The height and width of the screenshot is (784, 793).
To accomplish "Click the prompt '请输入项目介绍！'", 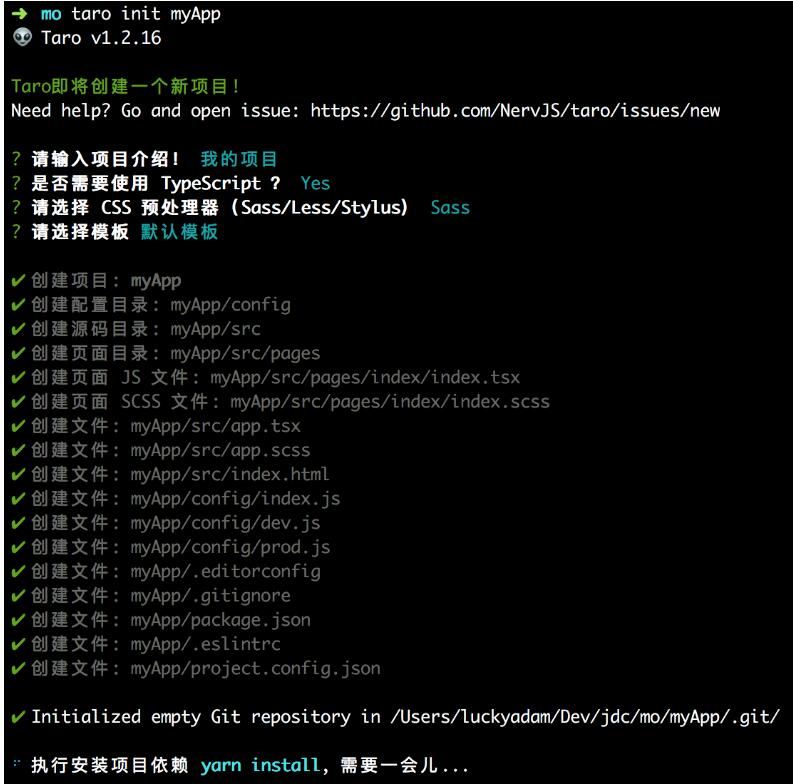I will [105, 159].
